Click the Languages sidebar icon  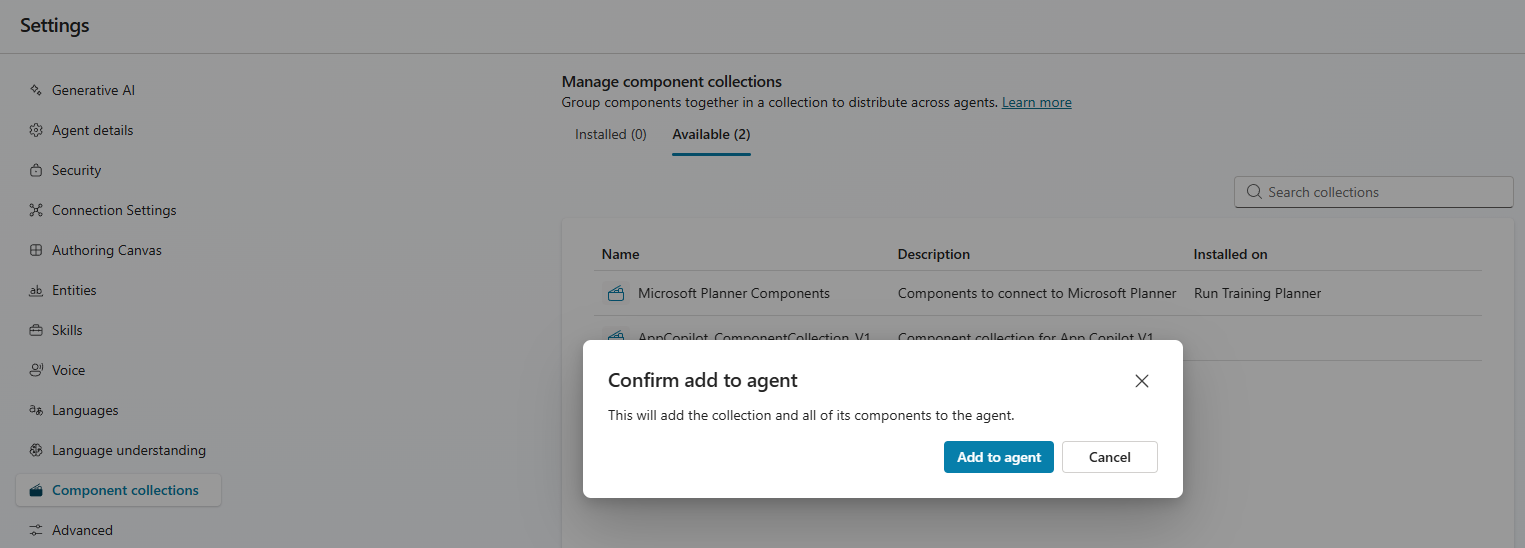pos(36,410)
